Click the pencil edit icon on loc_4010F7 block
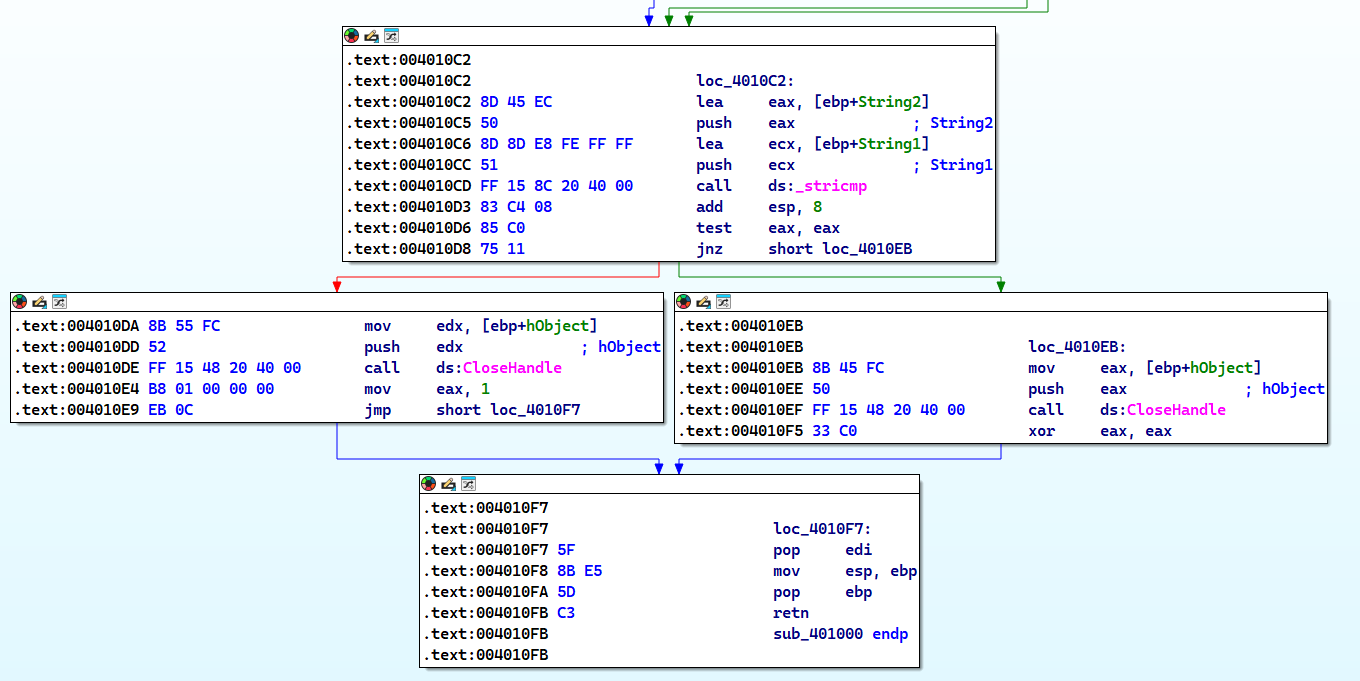Screen dimensions: 1360x681 (x=448, y=483)
